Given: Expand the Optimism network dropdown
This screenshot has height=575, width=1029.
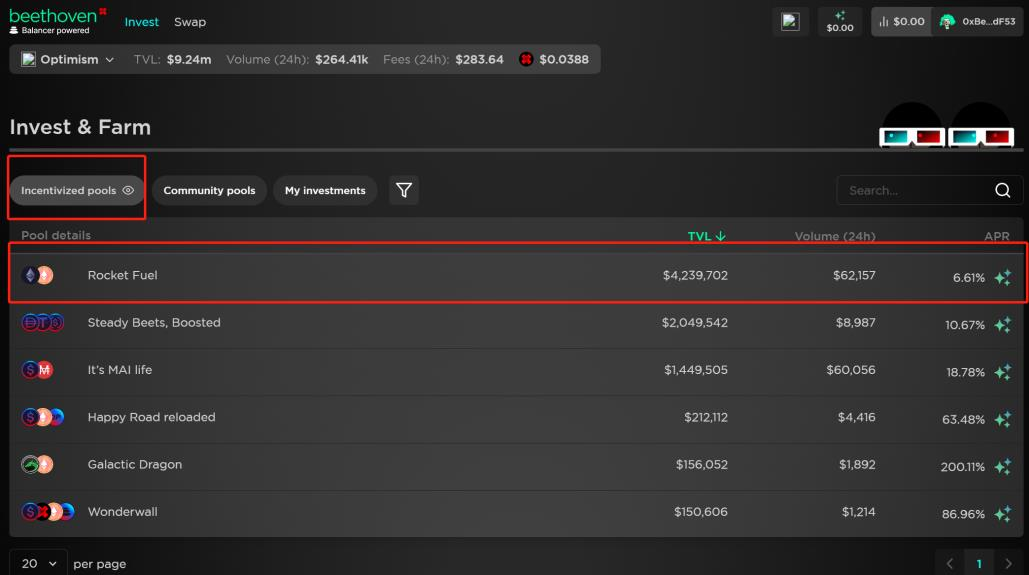Looking at the screenshot, I should [67, 60].
